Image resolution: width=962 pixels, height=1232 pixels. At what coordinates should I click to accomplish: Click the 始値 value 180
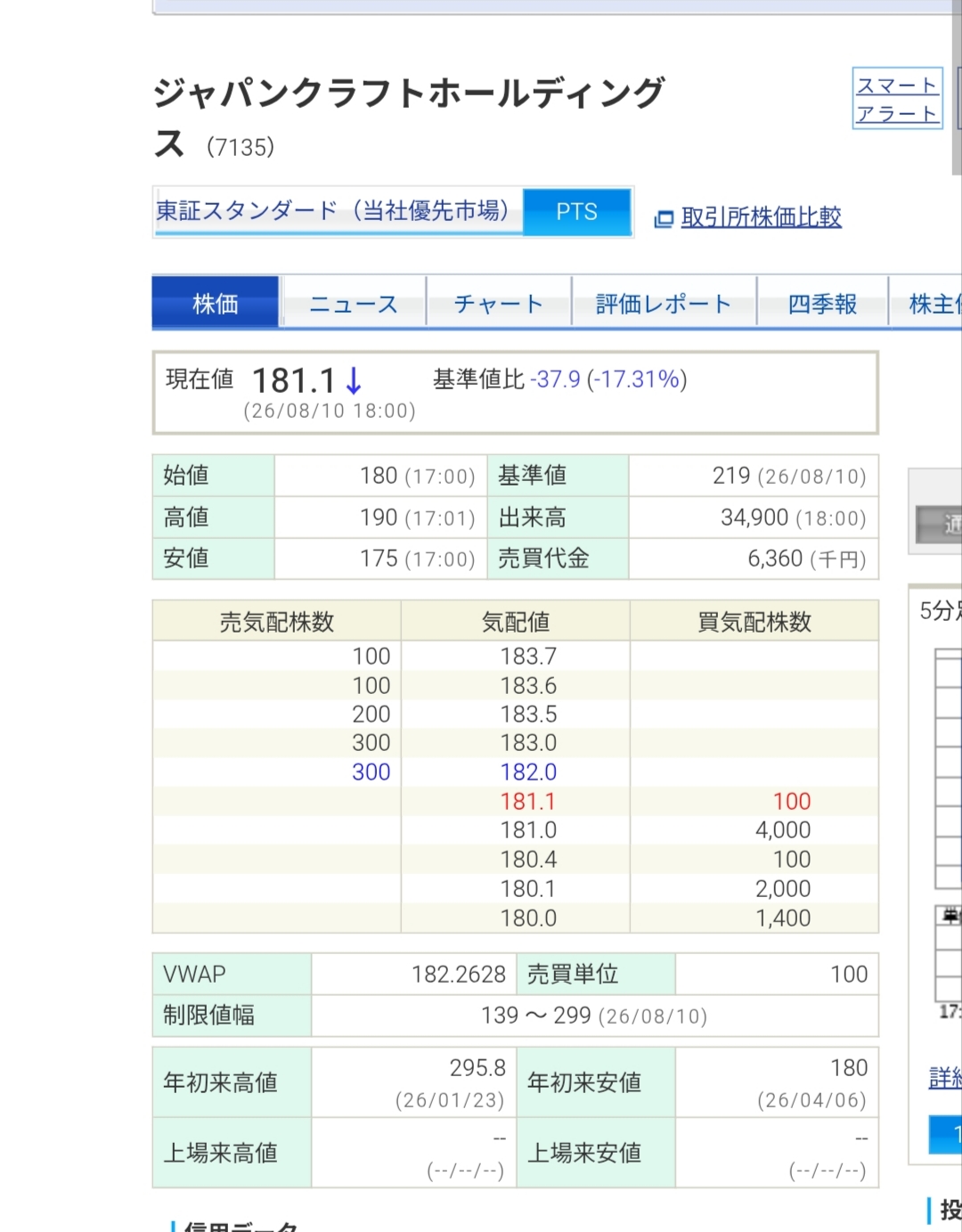[x=379, y=476]
